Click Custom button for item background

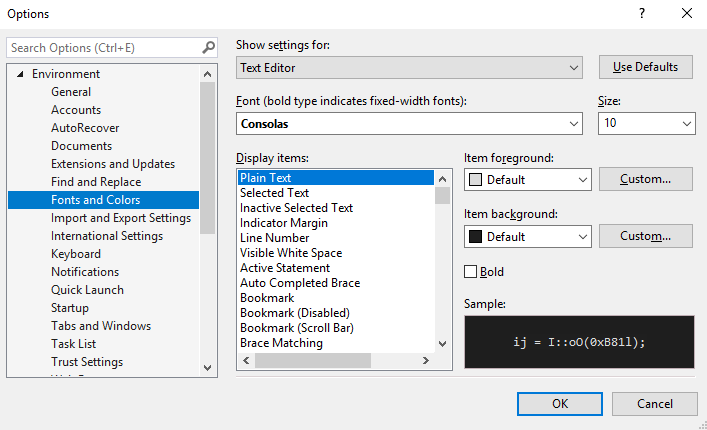(x=646, y=236)
